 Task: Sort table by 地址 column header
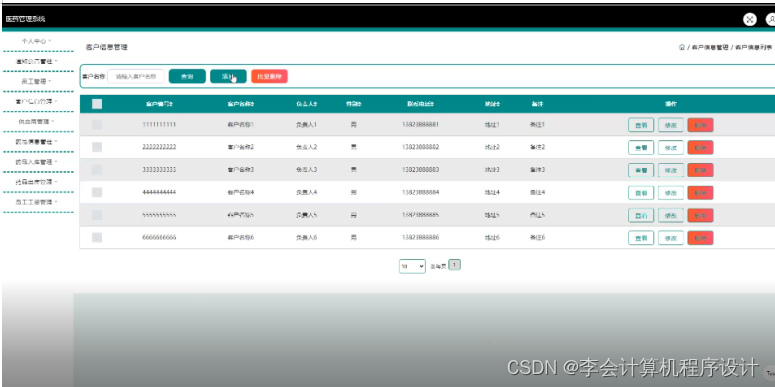point(492,104)
